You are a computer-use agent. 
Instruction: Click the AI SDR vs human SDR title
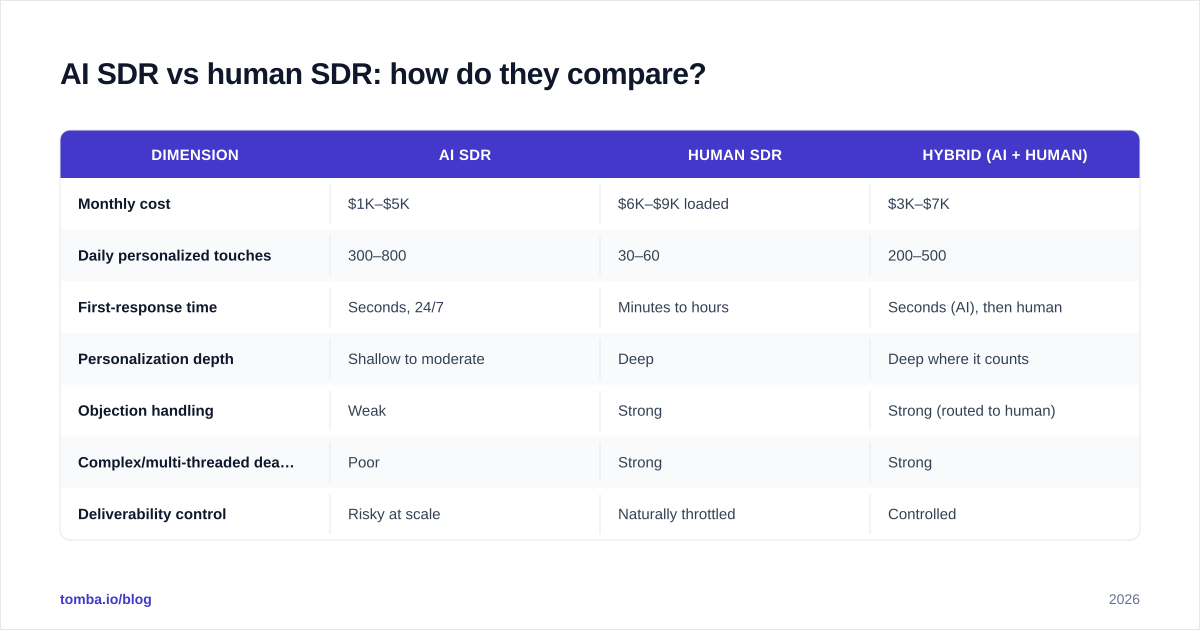(x=383, y=74)
